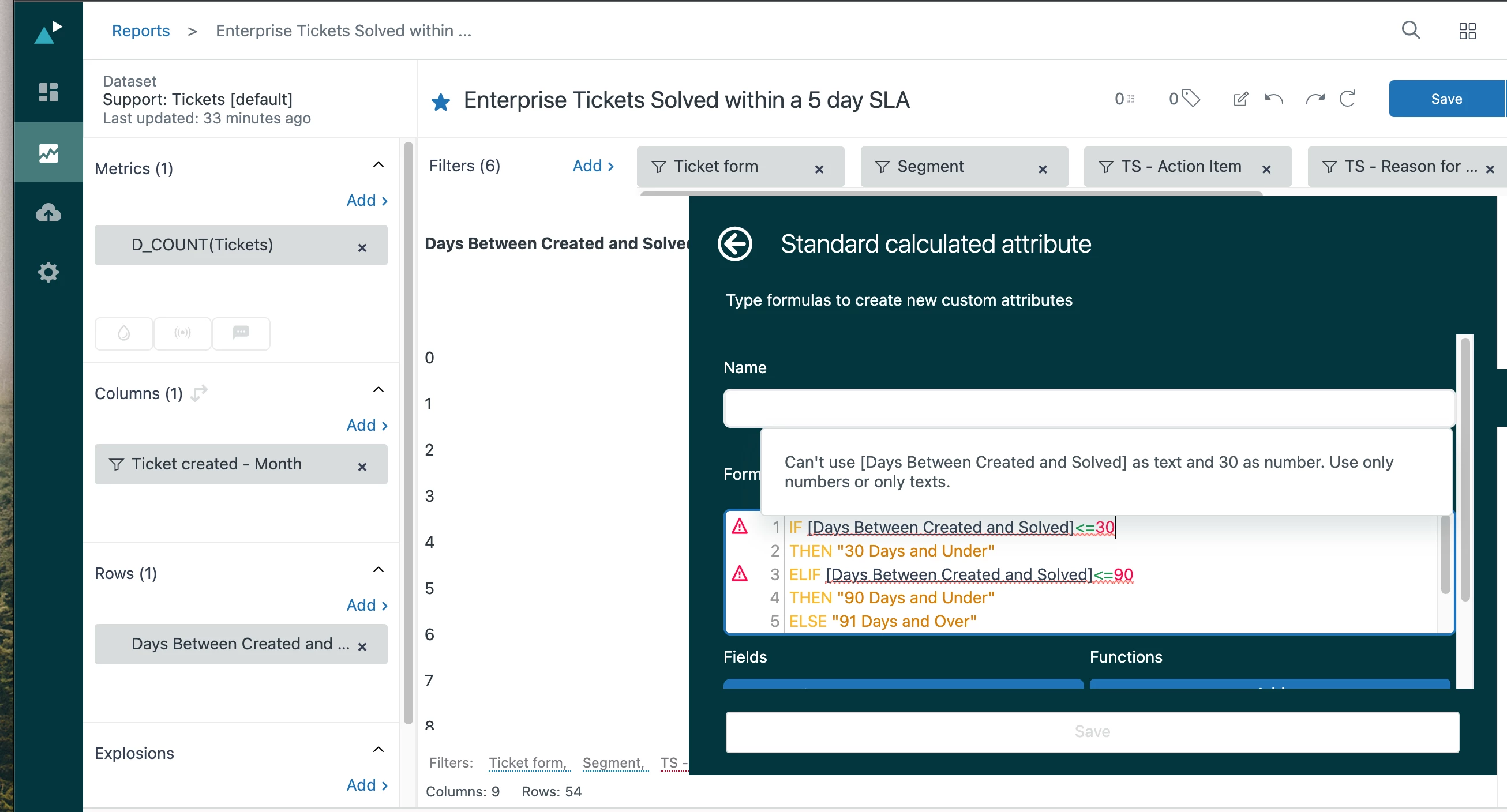Open the admin gear icon in sidebar
Screen dimensions: 1507x812
[x=48, y=272]
